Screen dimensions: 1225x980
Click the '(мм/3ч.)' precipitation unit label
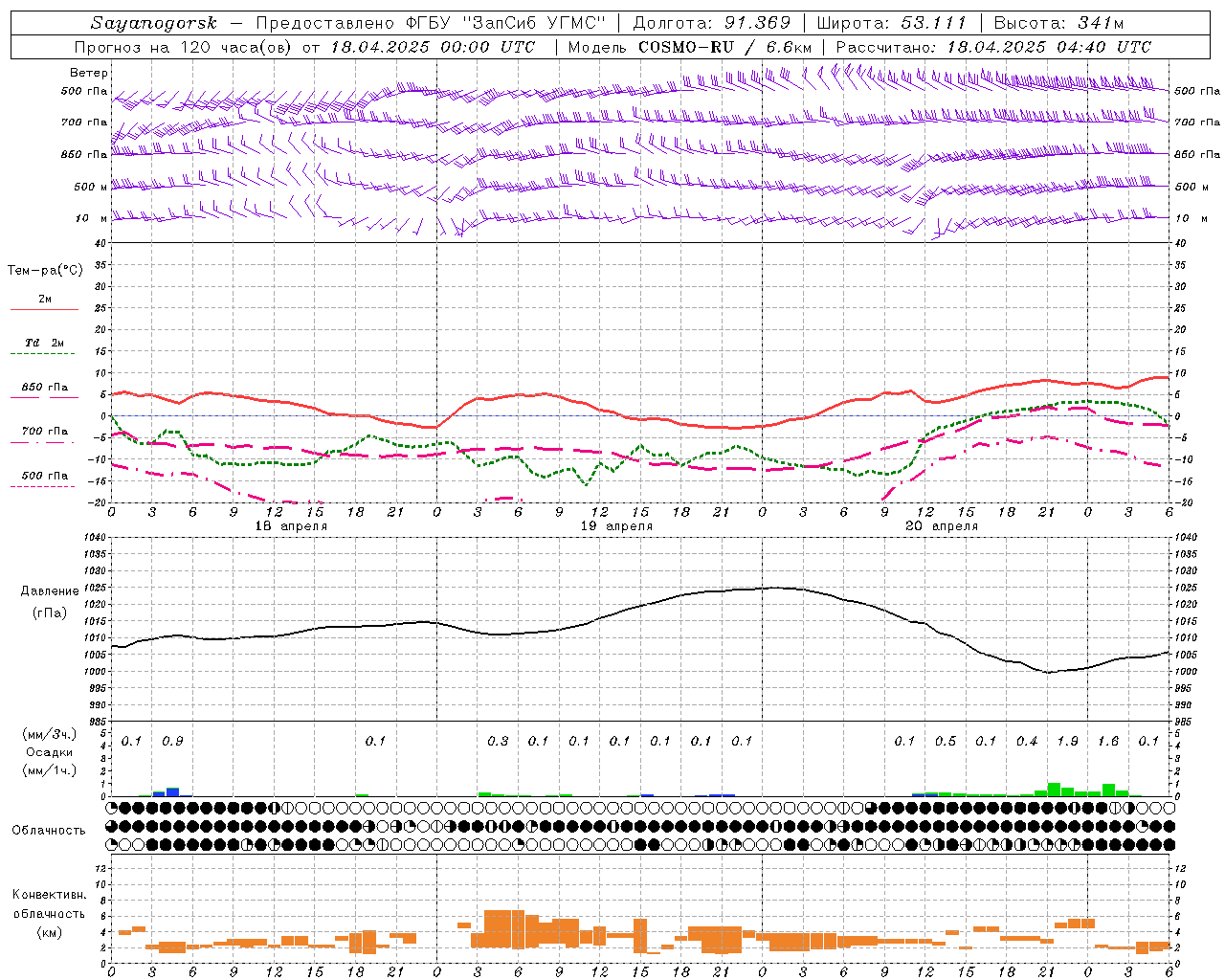50,734
